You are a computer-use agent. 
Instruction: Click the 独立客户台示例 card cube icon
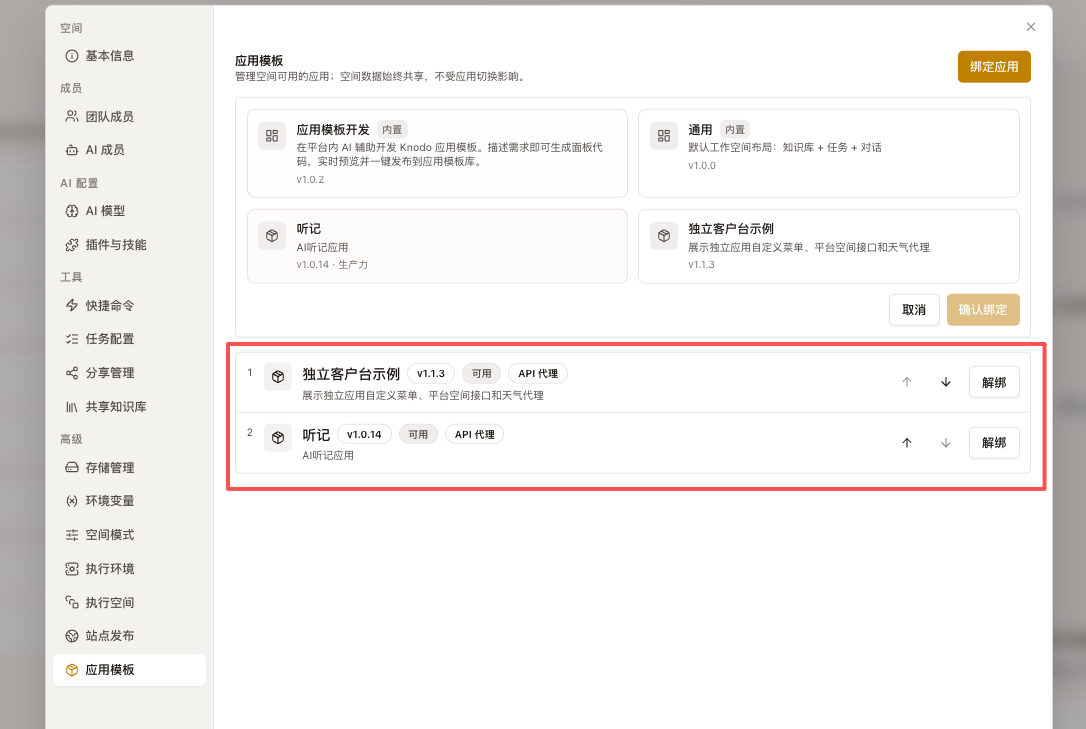coord(664,235)
